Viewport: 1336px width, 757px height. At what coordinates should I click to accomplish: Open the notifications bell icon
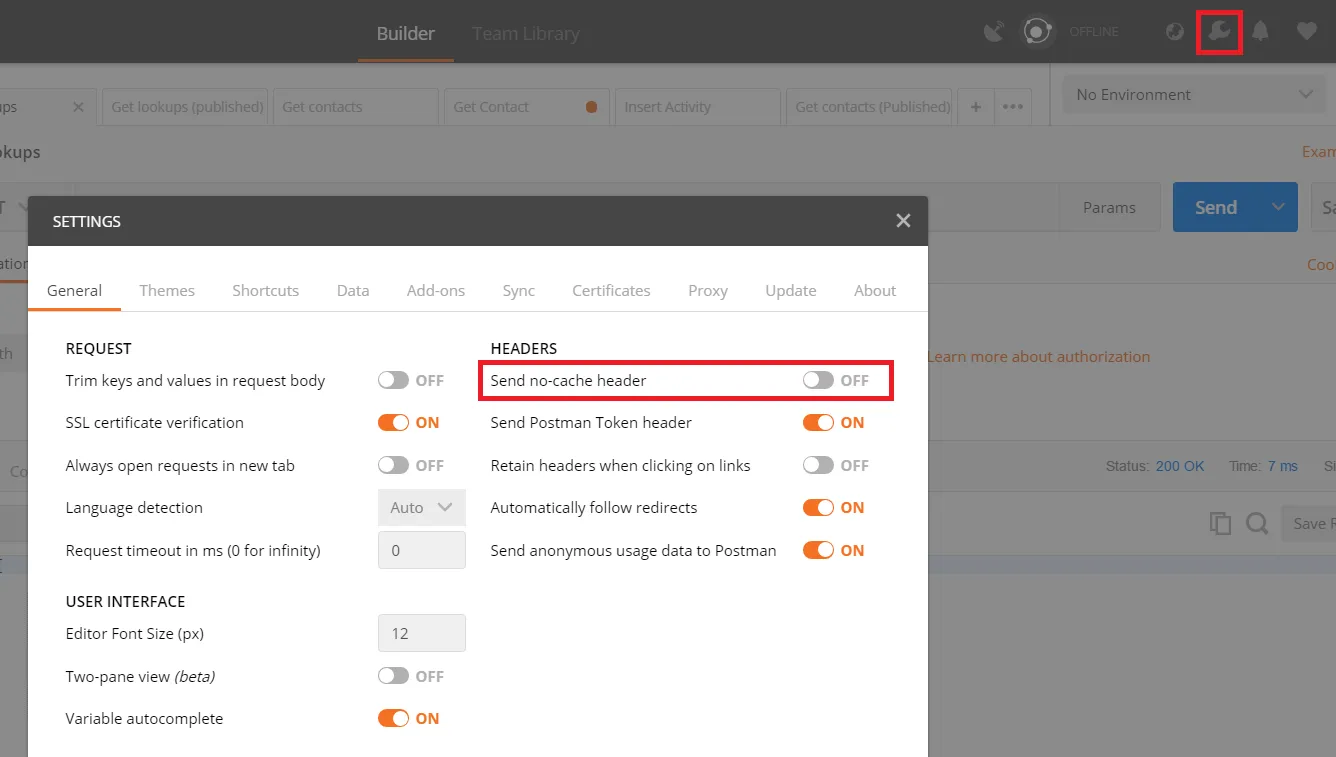(1260, 31)
